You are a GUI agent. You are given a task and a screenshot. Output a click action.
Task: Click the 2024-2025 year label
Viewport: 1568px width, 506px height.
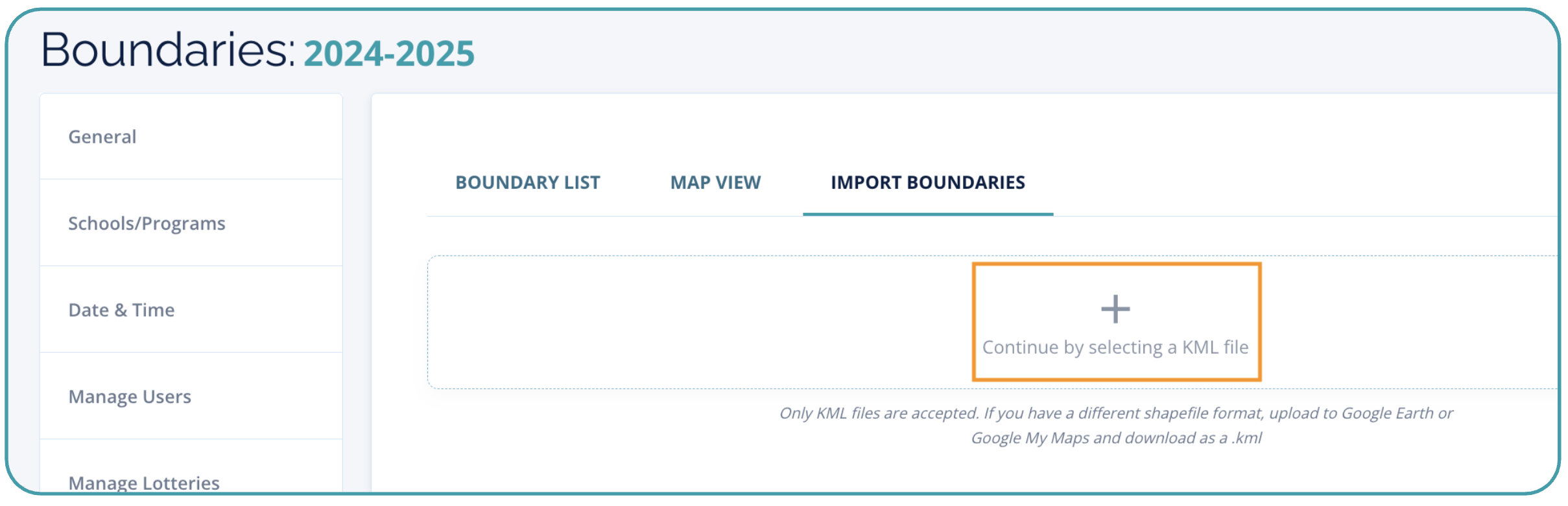[x=389, y=53]
